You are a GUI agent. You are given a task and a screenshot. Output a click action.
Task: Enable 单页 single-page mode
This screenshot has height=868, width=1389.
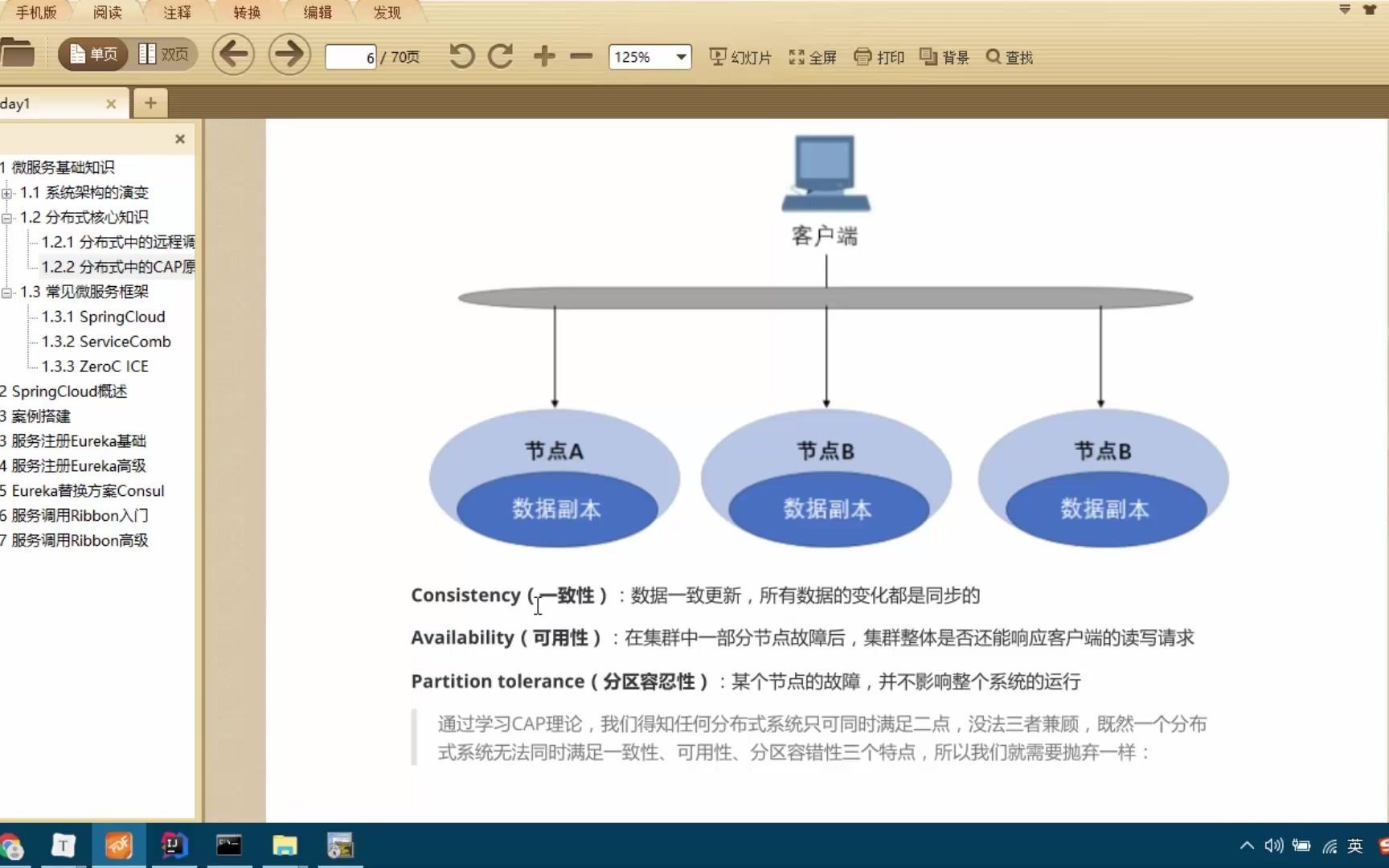(x=92, y=53)
